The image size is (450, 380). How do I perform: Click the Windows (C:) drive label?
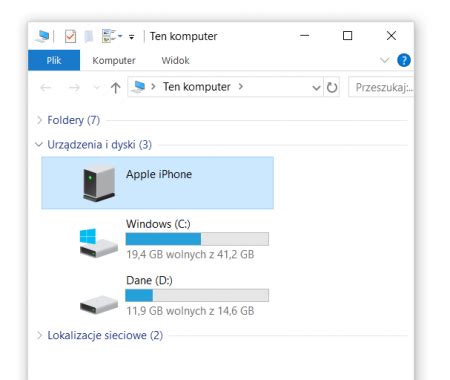click(x=158, y=224)
